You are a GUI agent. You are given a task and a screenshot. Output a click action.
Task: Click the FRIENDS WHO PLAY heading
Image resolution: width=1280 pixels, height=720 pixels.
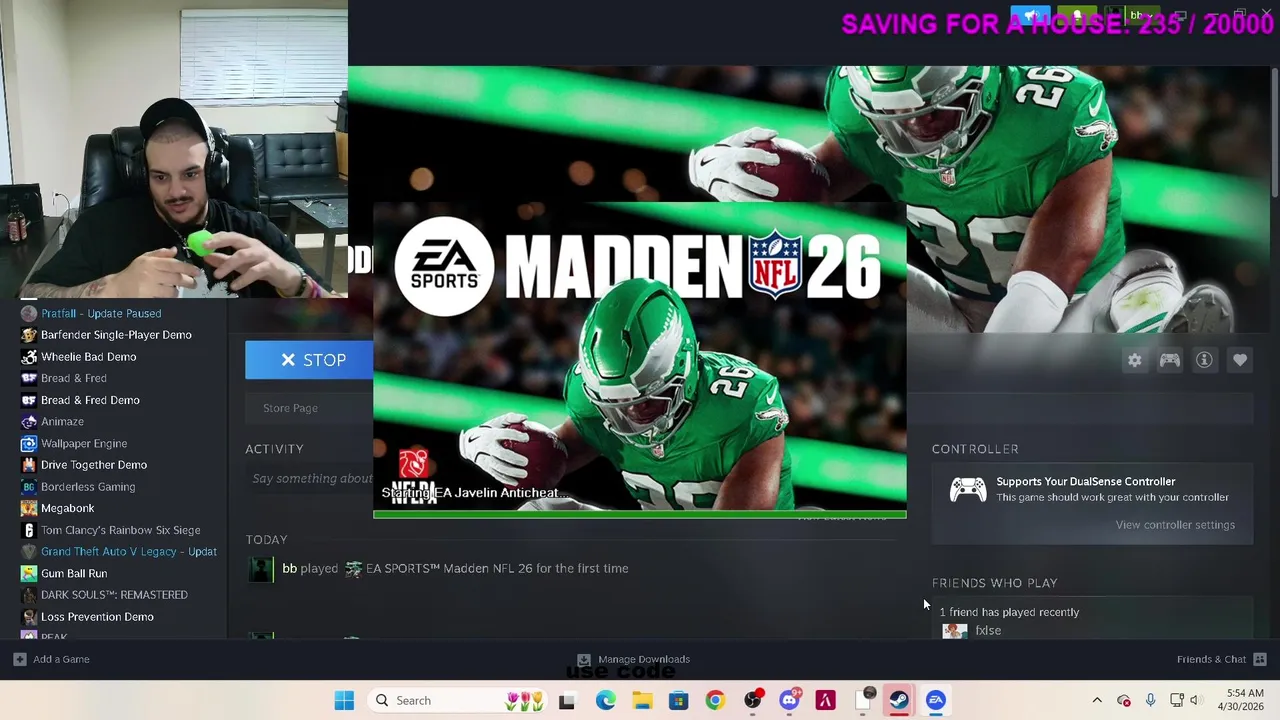994,583
